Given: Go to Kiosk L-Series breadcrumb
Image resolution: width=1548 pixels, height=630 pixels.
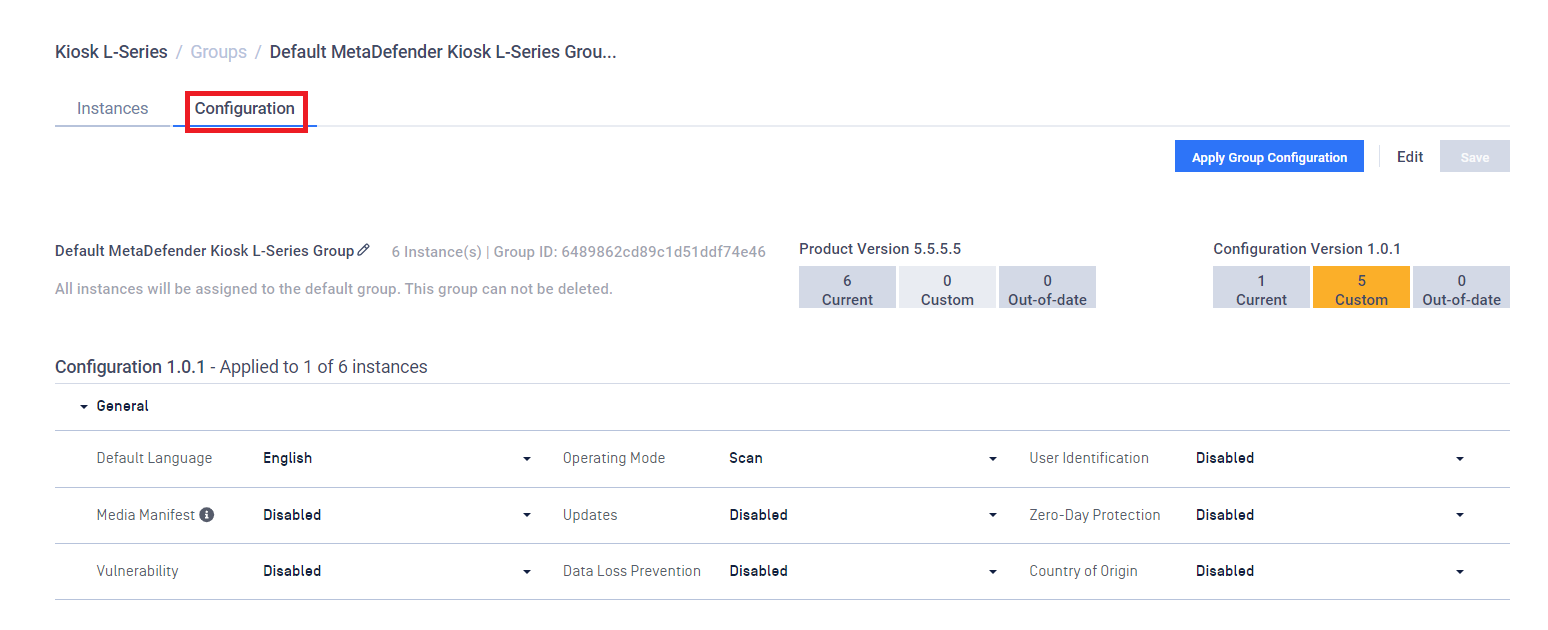Looking at the screenshot, I should 111,52.
